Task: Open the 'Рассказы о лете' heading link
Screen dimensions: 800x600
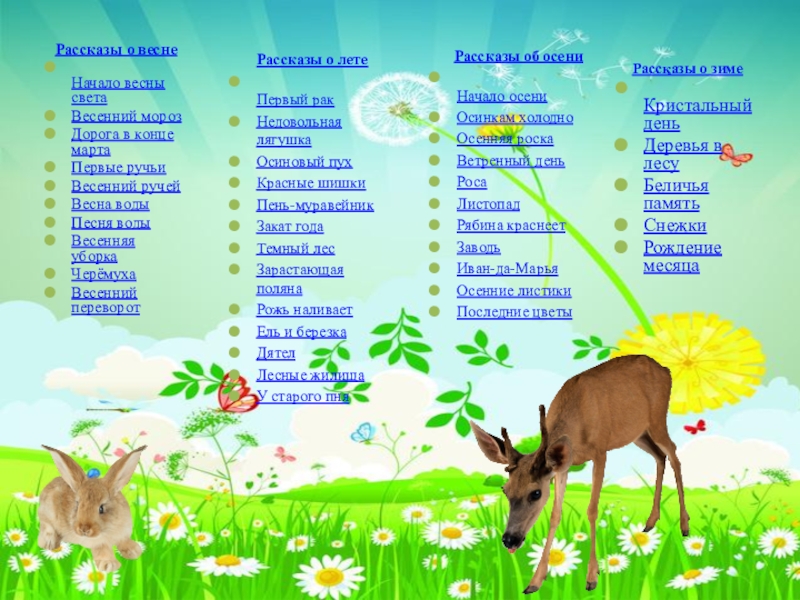Action: (x=312, y=60)
